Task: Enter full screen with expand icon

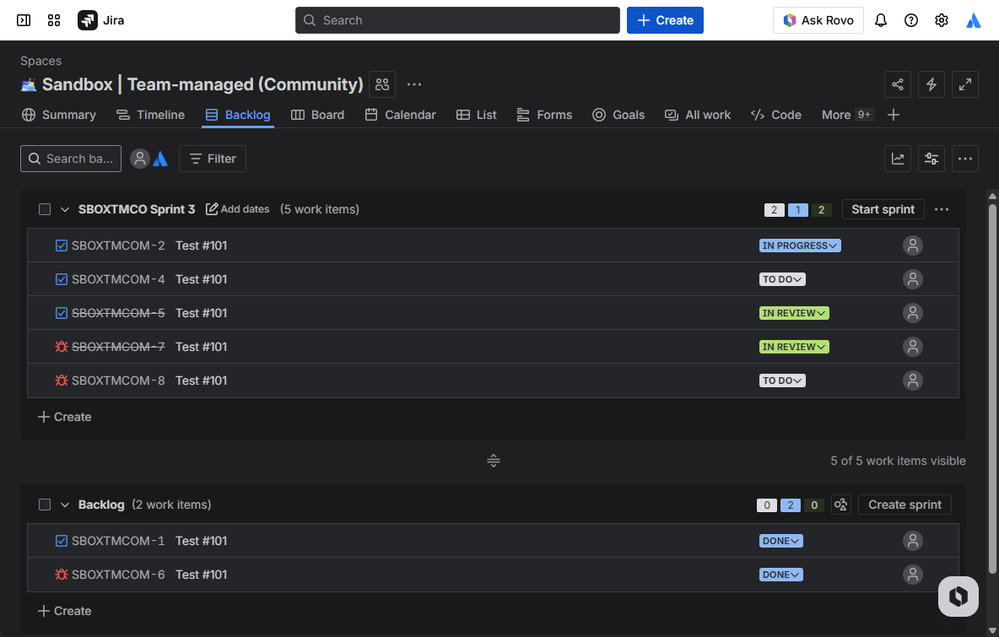Action: [x=965, y=84]
